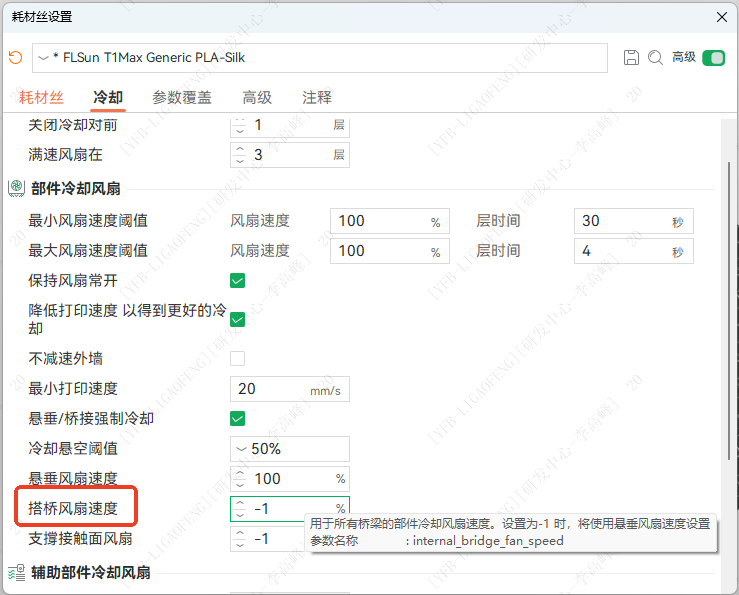
Task: Edit 最小风扇速度阈值 fan speed field
Action: pyautogui.click(x=390, y=221)
